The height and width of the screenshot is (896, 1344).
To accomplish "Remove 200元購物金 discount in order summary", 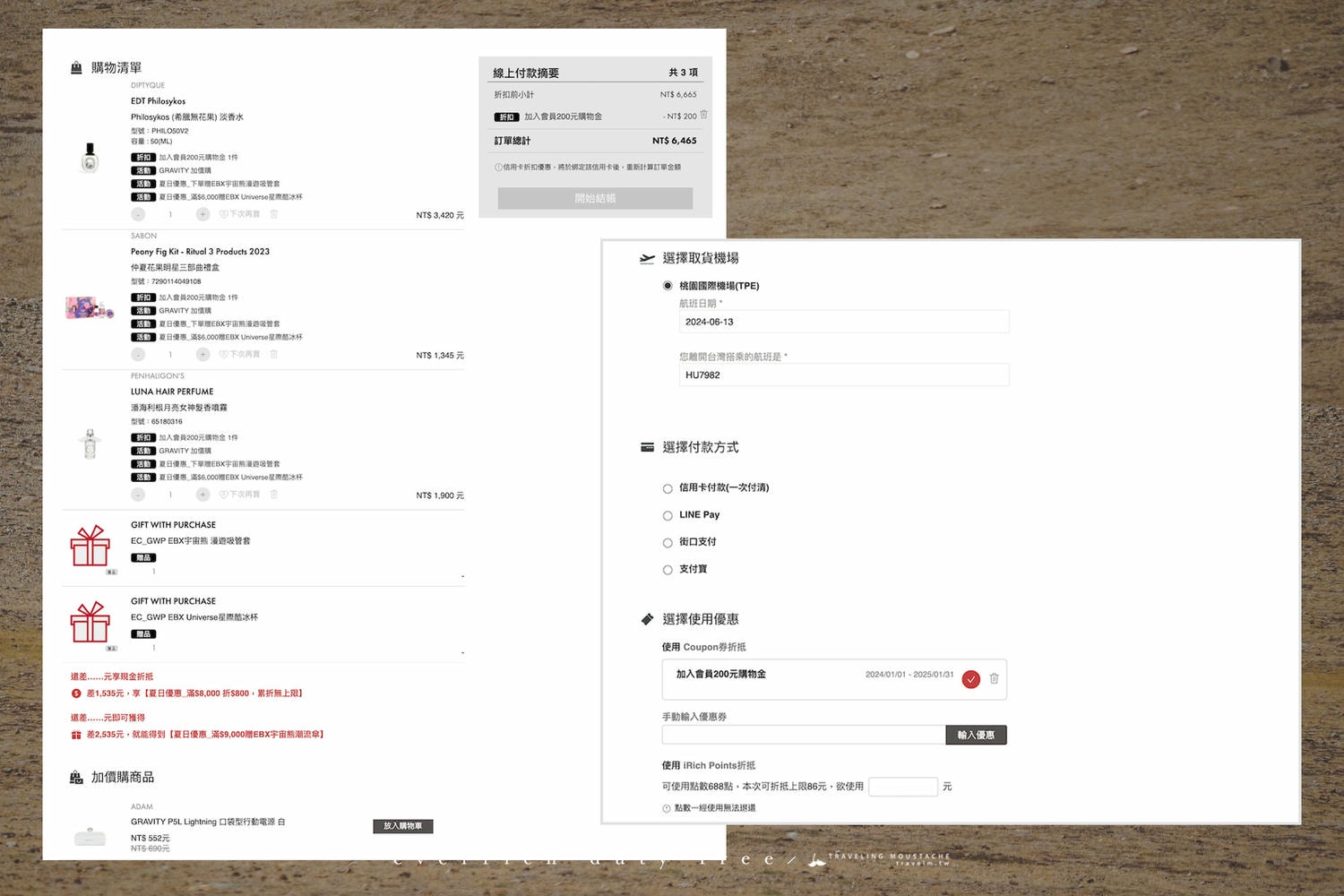I will click(703, 115).
